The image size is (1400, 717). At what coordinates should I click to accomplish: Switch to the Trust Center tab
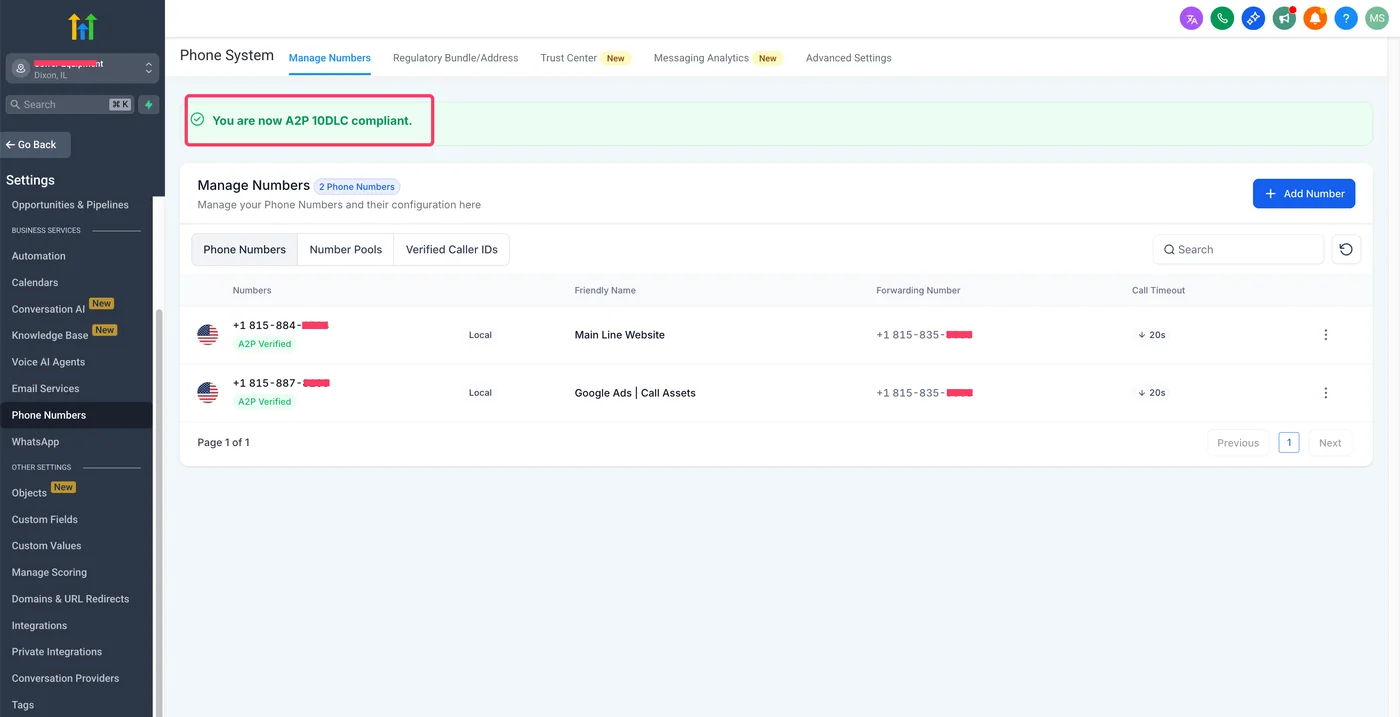pos(568,58)
